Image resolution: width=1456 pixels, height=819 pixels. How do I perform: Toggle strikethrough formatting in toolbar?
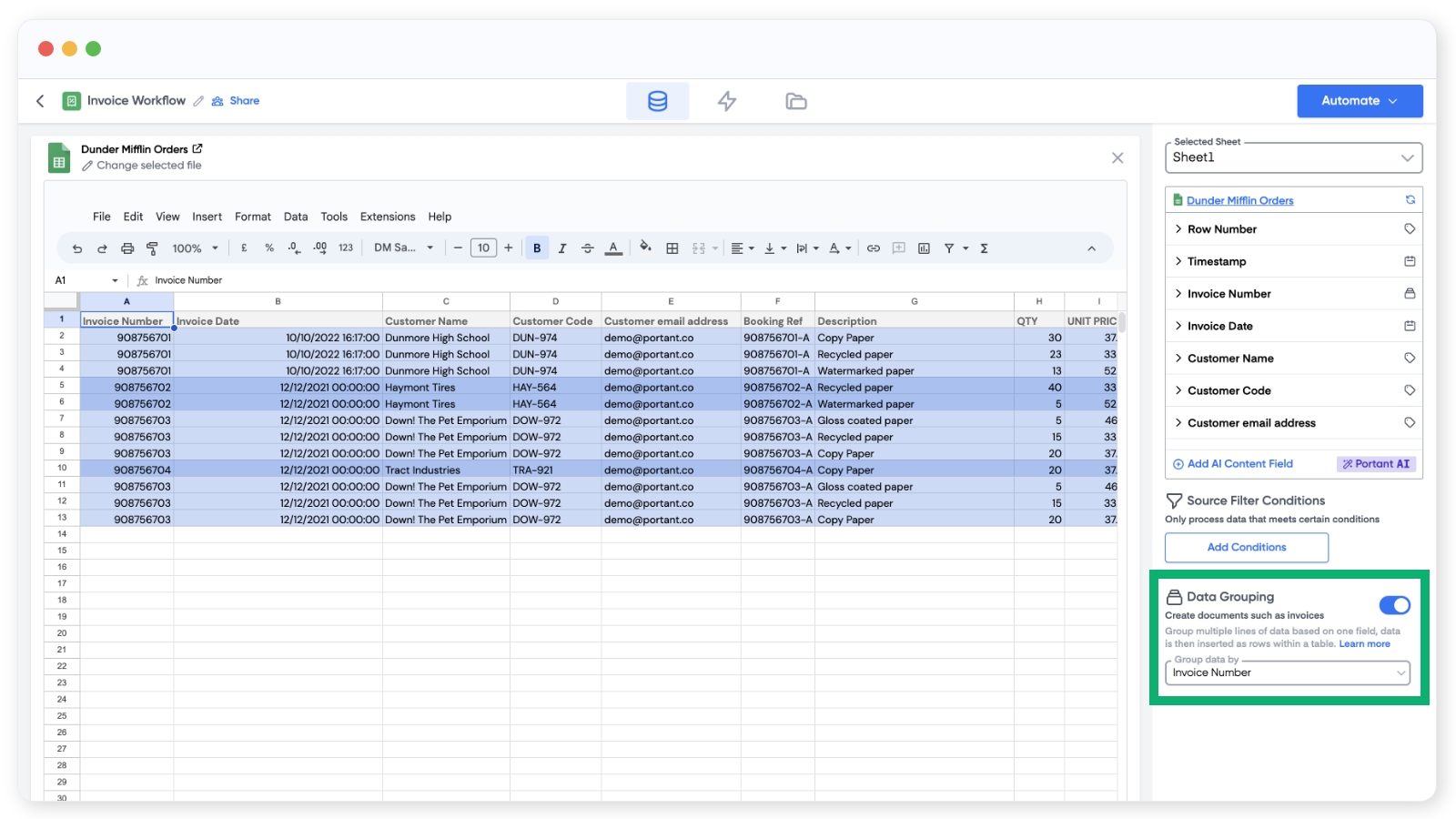click(x=588, y=248)
